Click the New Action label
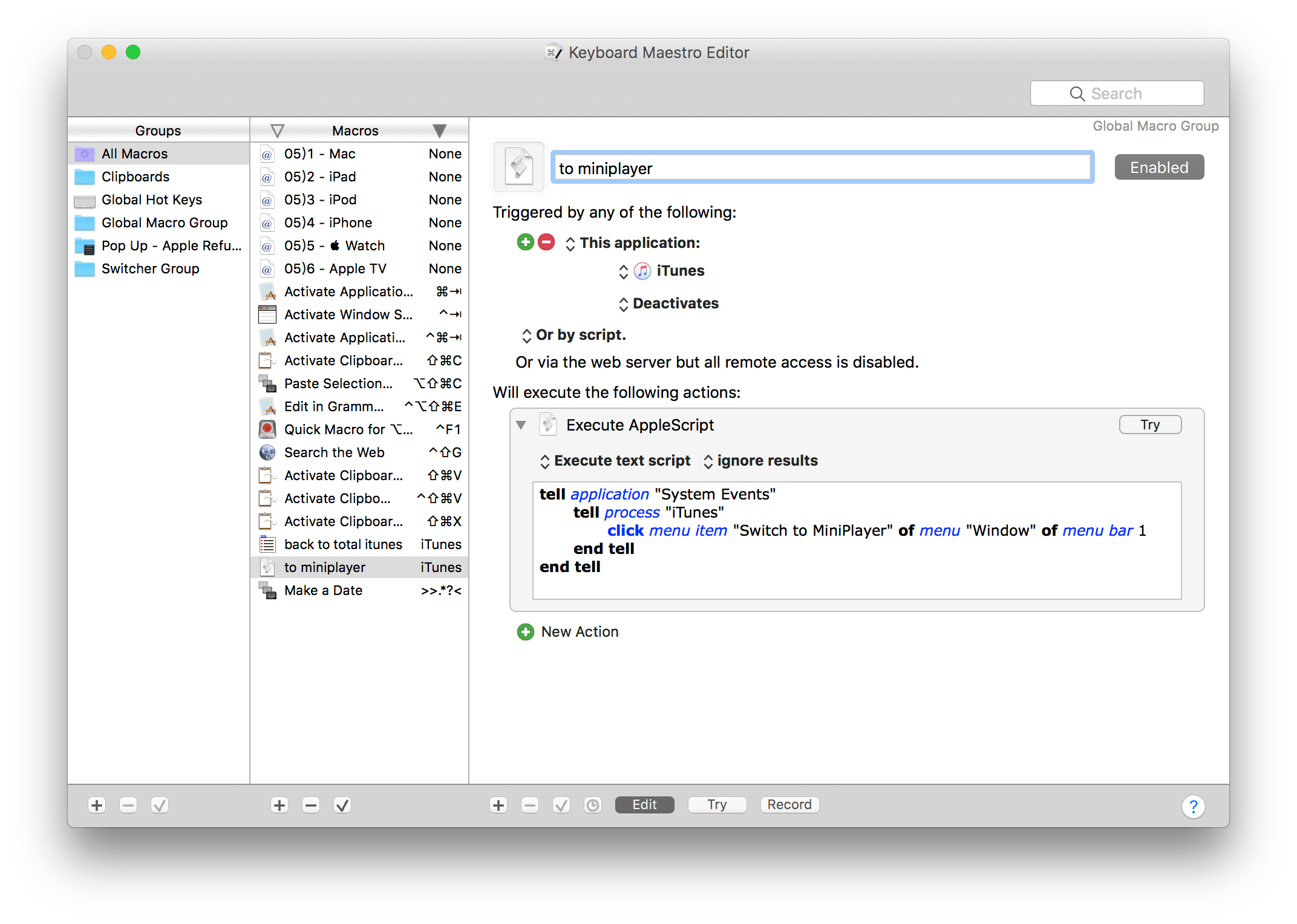Screen dimensions: 1297x924 [x=580, y=632]
